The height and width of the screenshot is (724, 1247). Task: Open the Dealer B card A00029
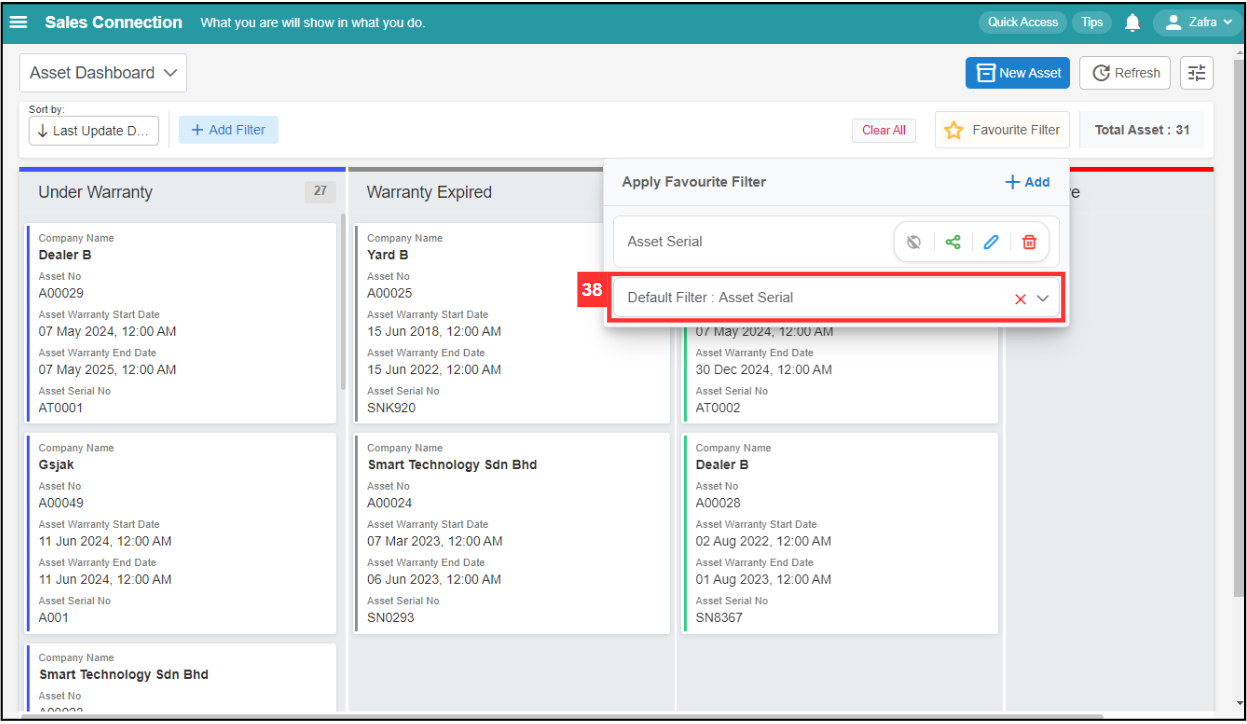click(x=182, y=323)
